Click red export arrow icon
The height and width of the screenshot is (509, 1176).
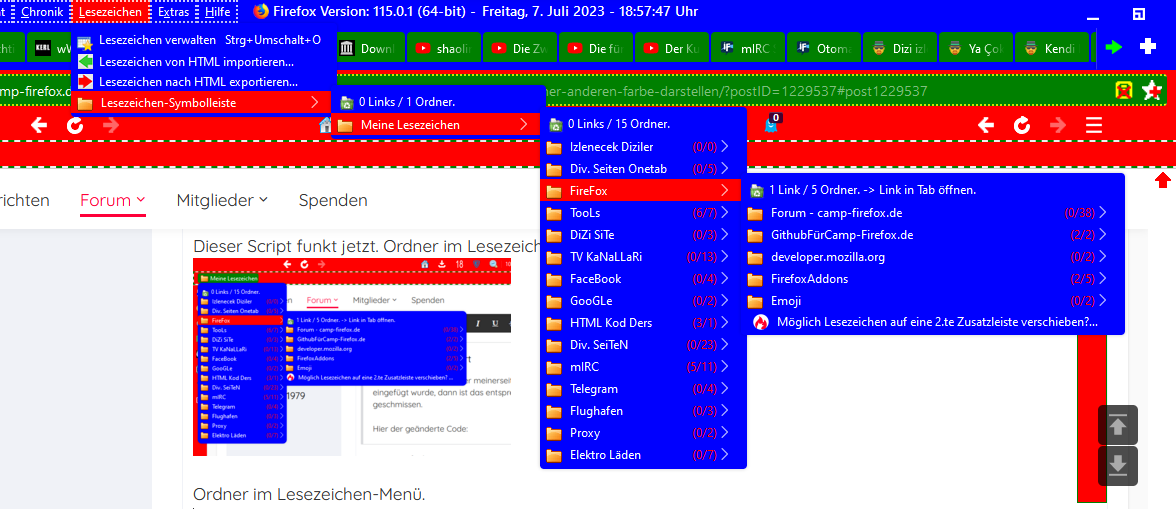click(85, 82)
